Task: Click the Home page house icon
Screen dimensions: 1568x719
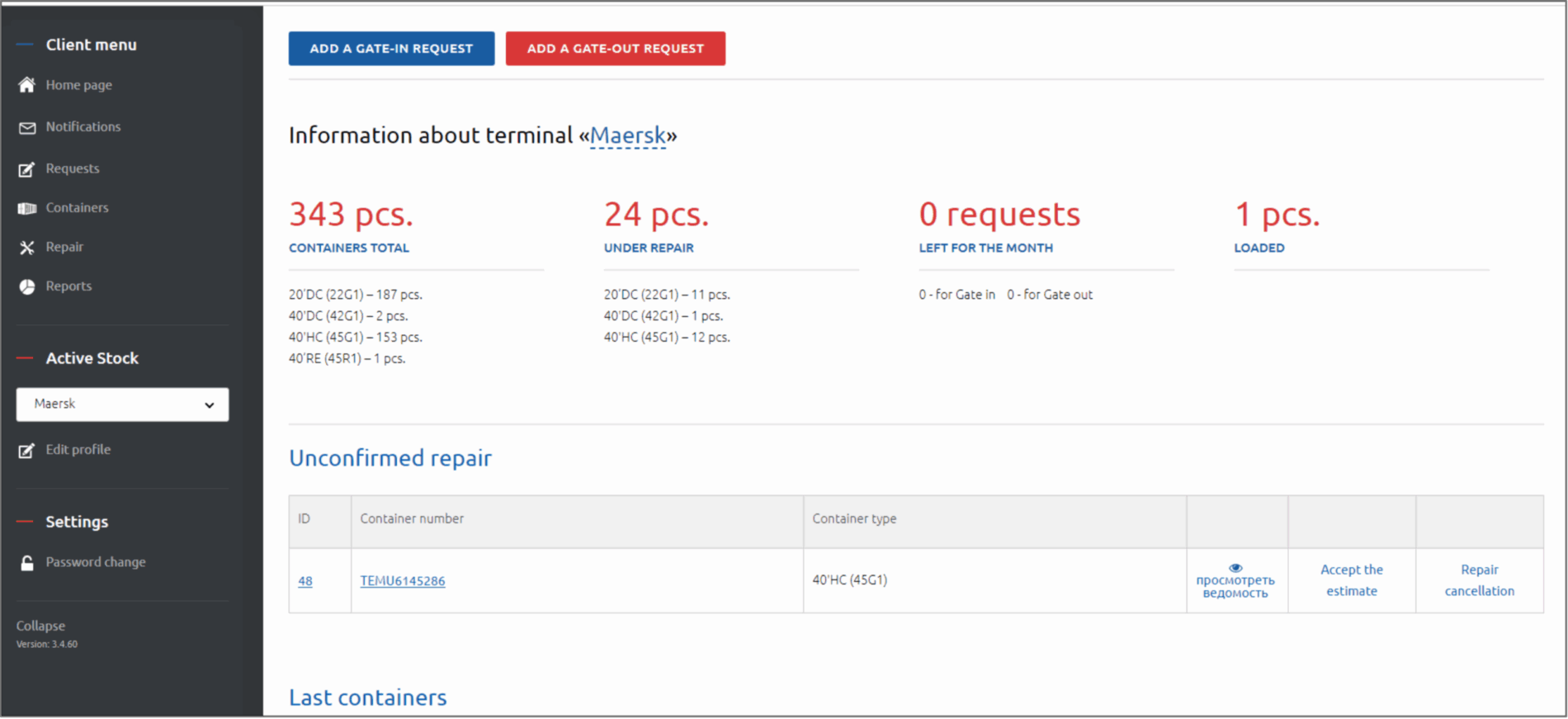Action: pyautogui.click(x=27, y=85)
